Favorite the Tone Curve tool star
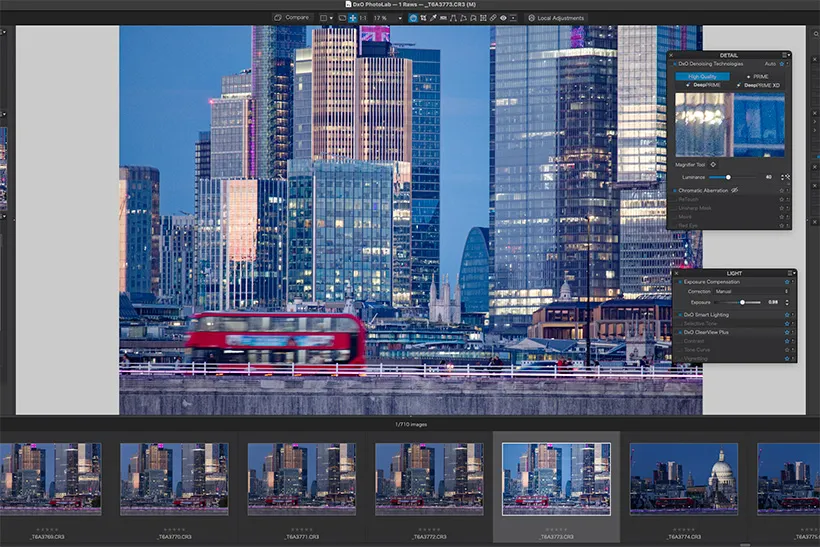This screenshot has width=820, height=547. tap(787, 350)
